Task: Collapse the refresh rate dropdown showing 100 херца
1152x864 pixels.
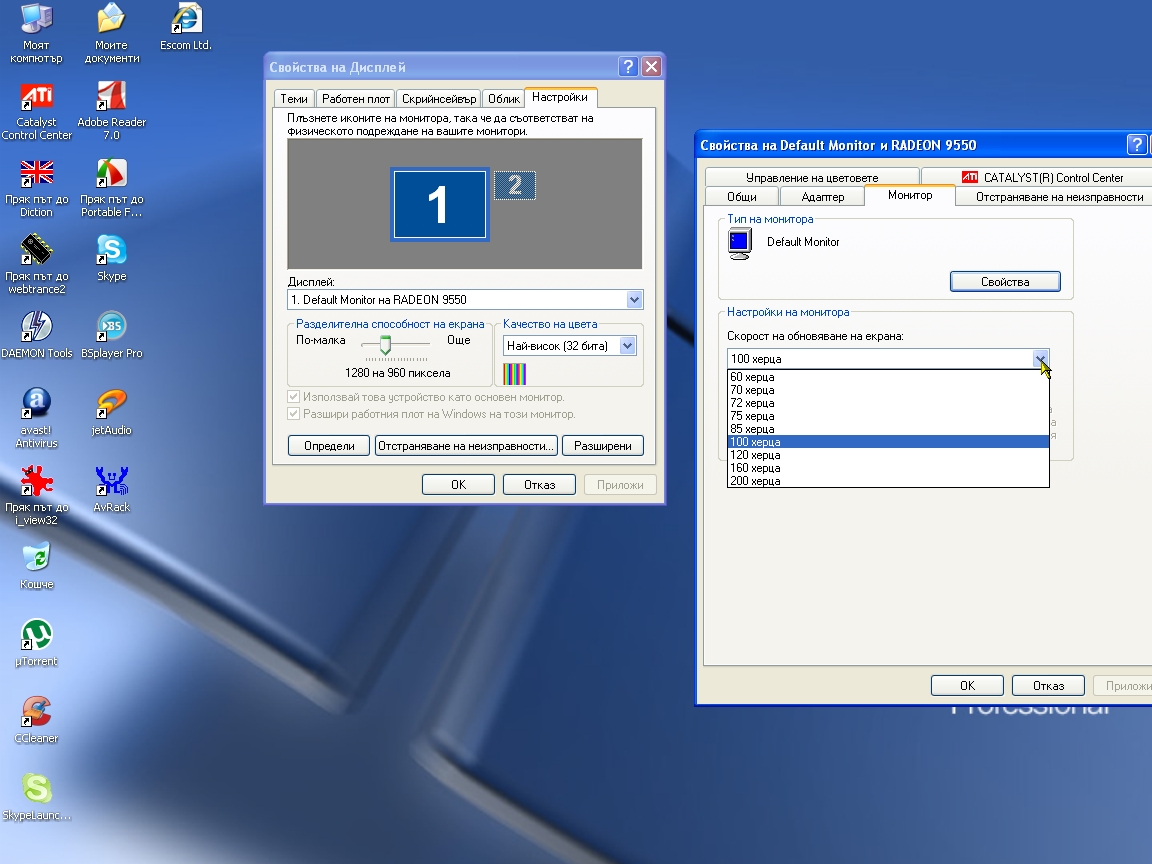Action: click(1040, 359)
